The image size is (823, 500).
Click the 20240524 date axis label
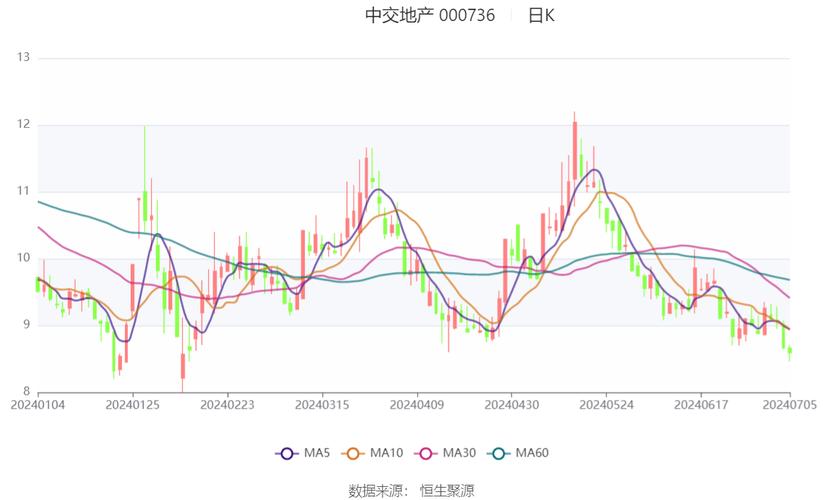[x=606, y=405]
